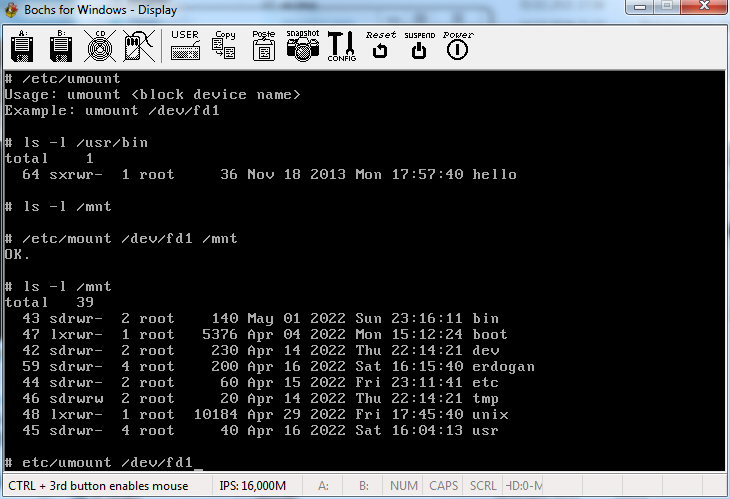This screenshot has width=730, height=499.
Task: Click the Copy toolbar icon
Action: click(x=224, y=46)
